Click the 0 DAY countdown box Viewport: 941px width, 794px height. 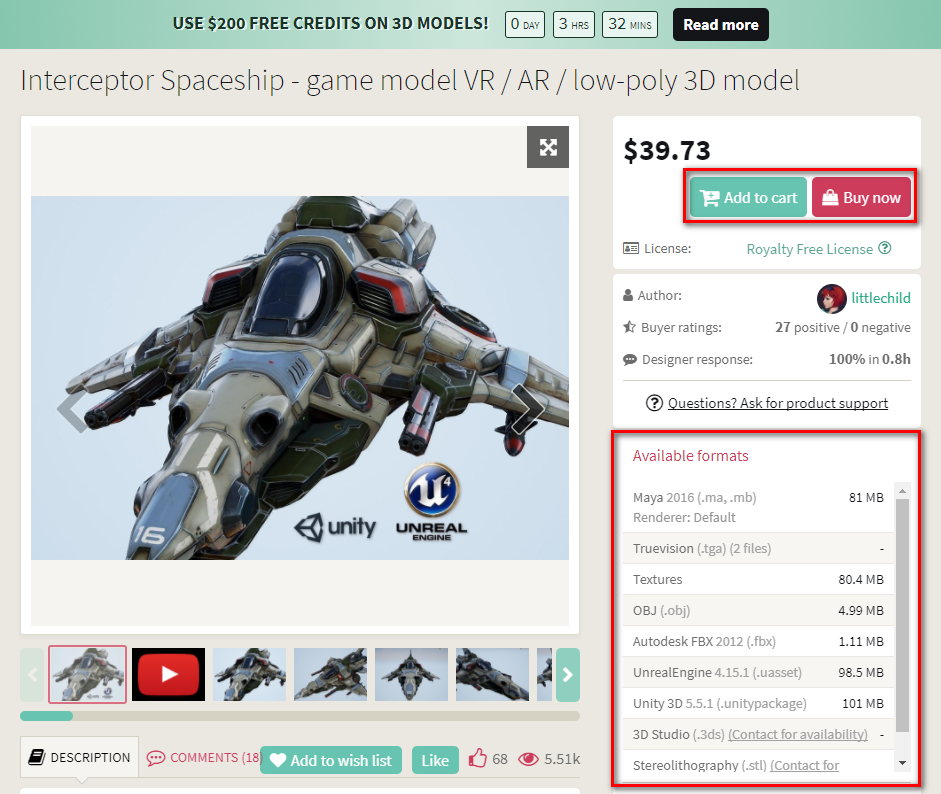pos(525,25)
